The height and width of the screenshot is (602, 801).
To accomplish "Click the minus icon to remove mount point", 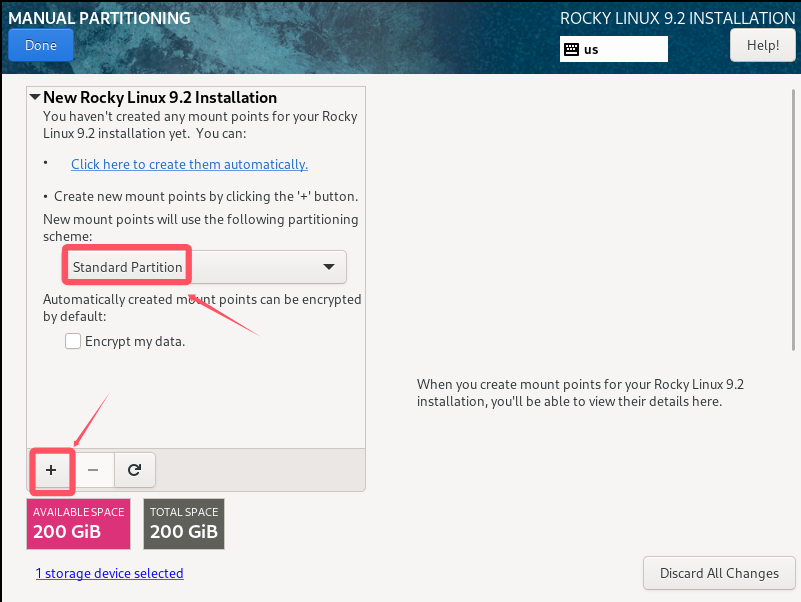I will pyautogui.click(x=93, y=470).
